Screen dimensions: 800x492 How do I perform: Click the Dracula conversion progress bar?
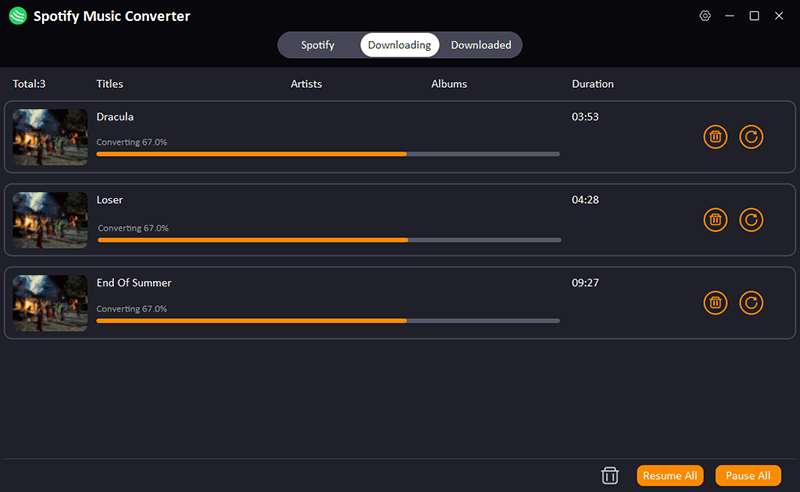[328, 154]
